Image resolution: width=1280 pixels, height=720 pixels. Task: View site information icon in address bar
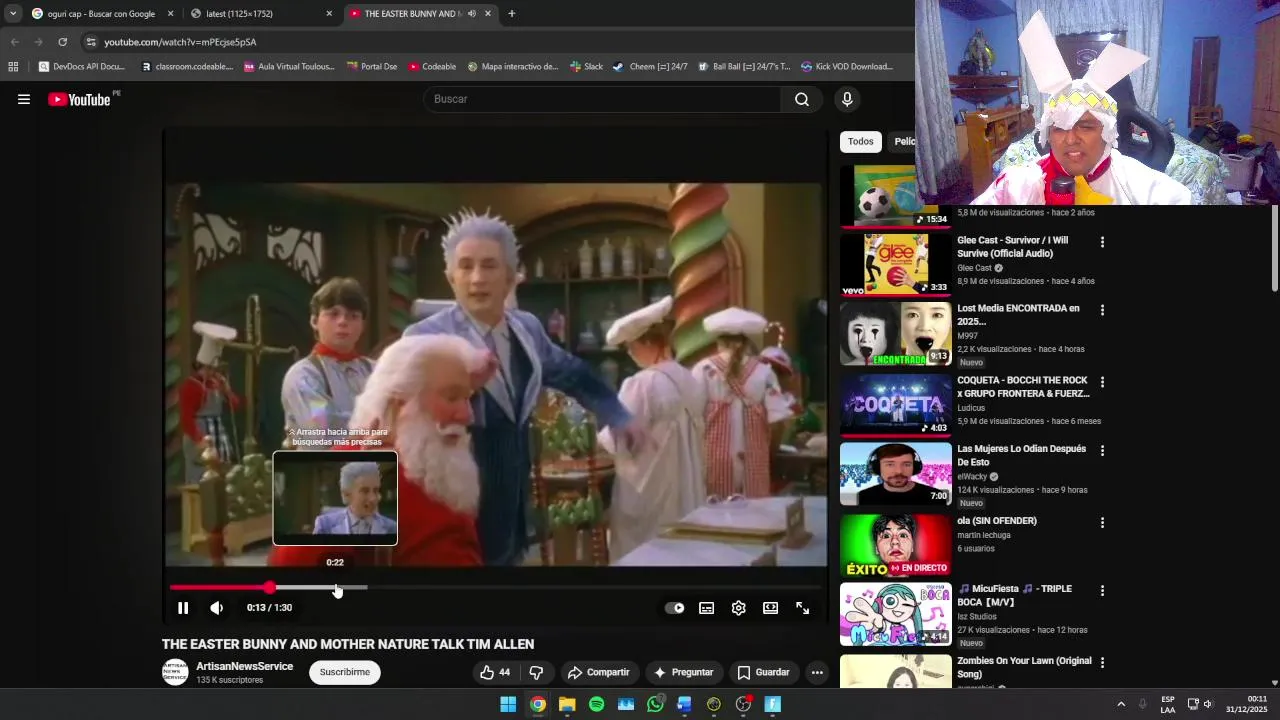coord(91,42)
